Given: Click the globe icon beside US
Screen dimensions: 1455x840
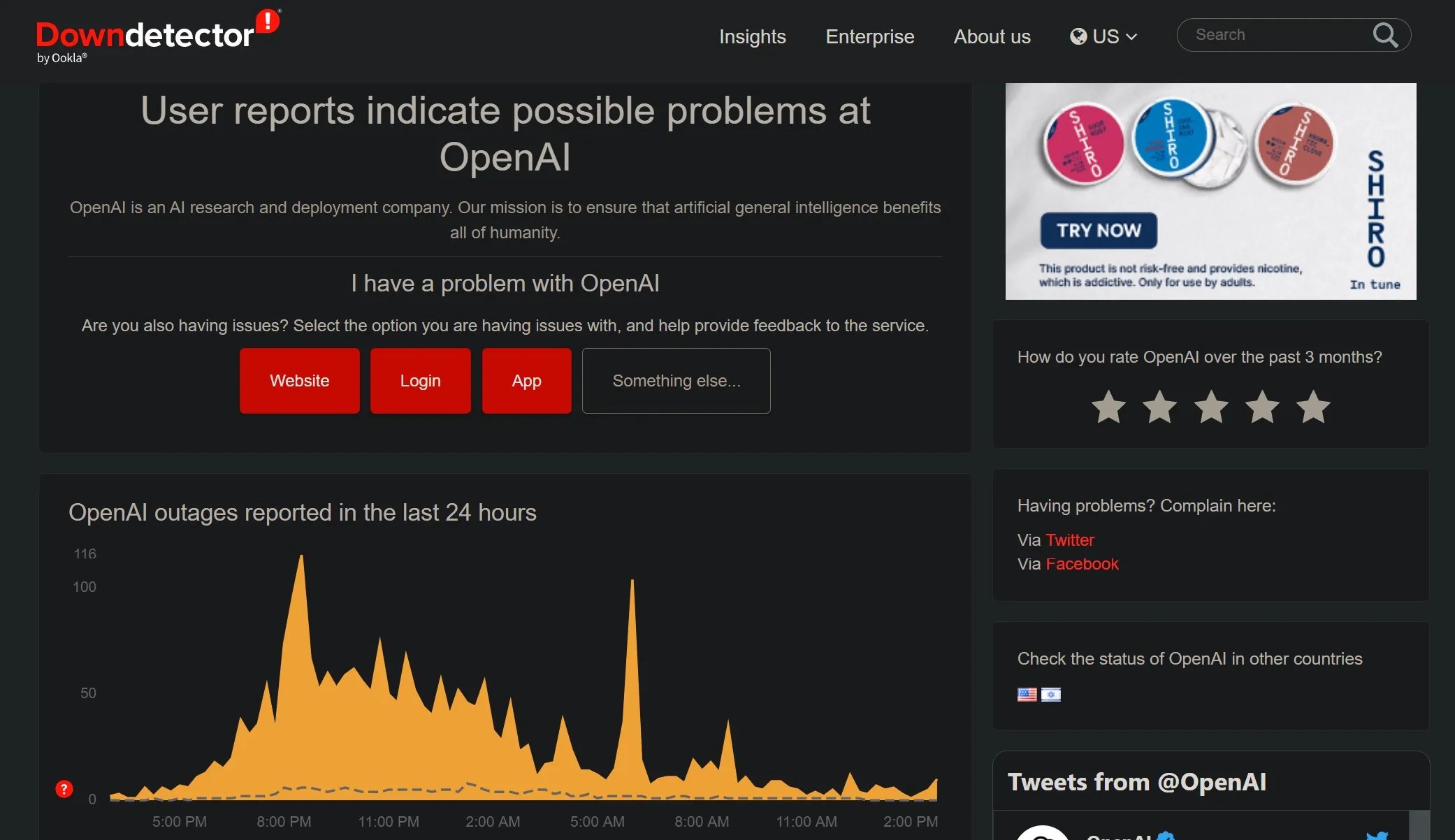Looking at the screenshot, I should coord(1078,36).
